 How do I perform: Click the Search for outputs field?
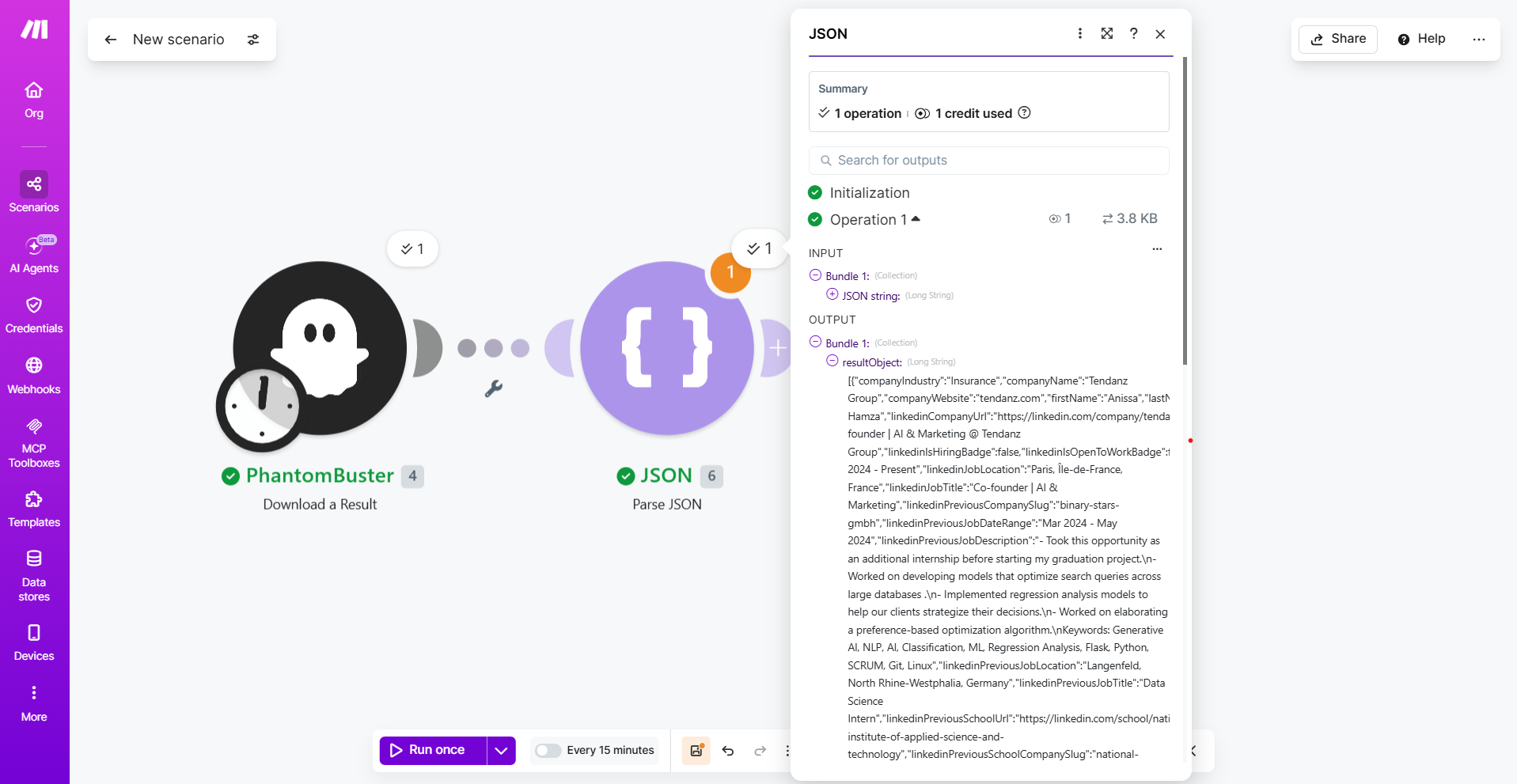tap(988, 161)
